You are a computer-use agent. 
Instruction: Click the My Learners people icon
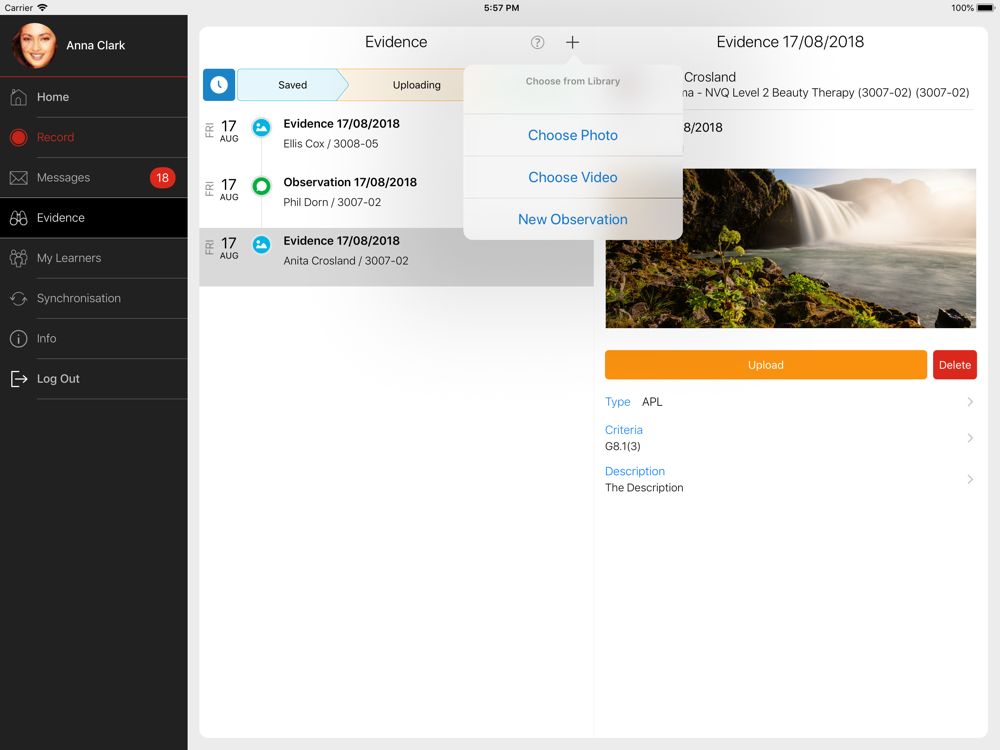point(18,258)
